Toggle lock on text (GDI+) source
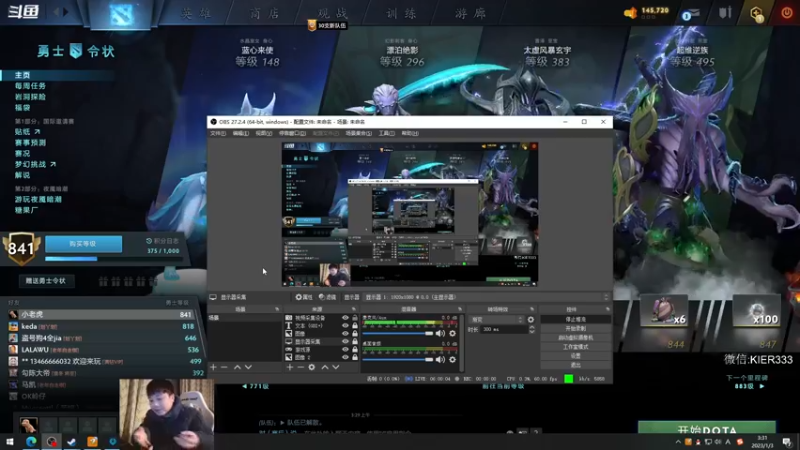Image resolution: width=800 pixels, height=450 pixels. pos(355,326)
